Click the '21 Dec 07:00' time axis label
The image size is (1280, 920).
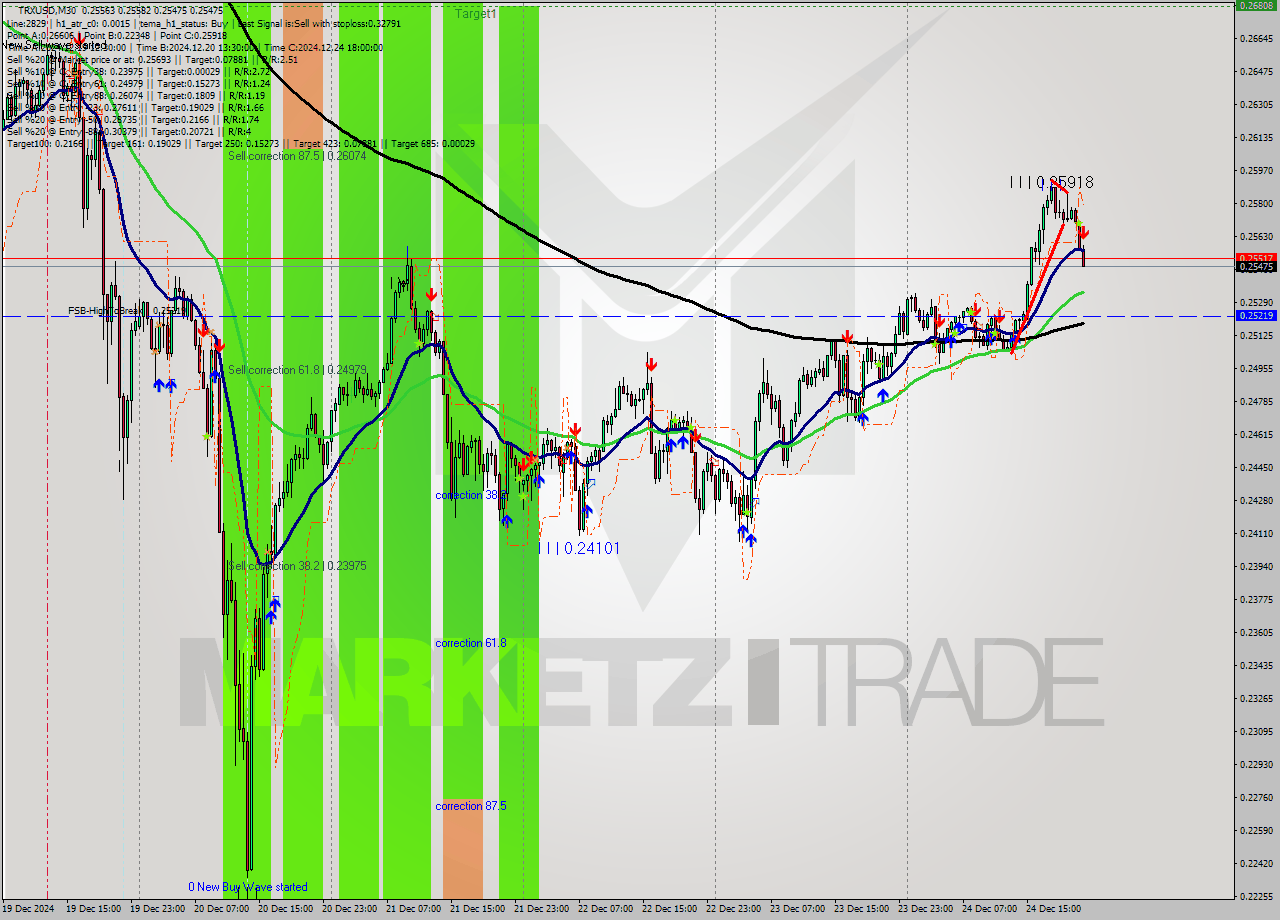click(413, 909)
